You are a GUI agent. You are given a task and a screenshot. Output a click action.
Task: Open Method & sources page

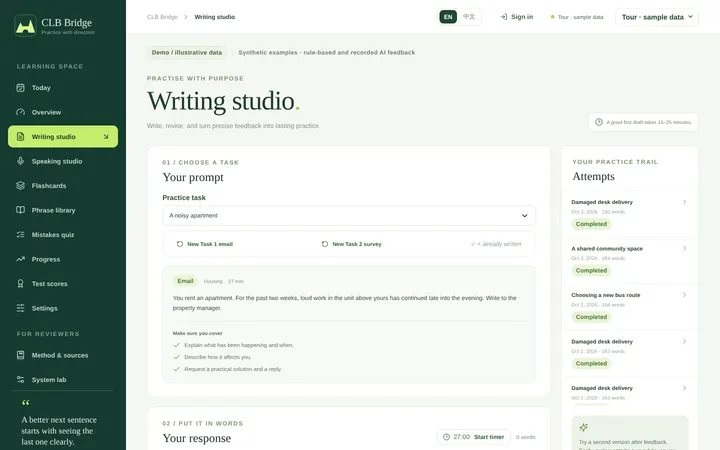click(x=63, y=355)
